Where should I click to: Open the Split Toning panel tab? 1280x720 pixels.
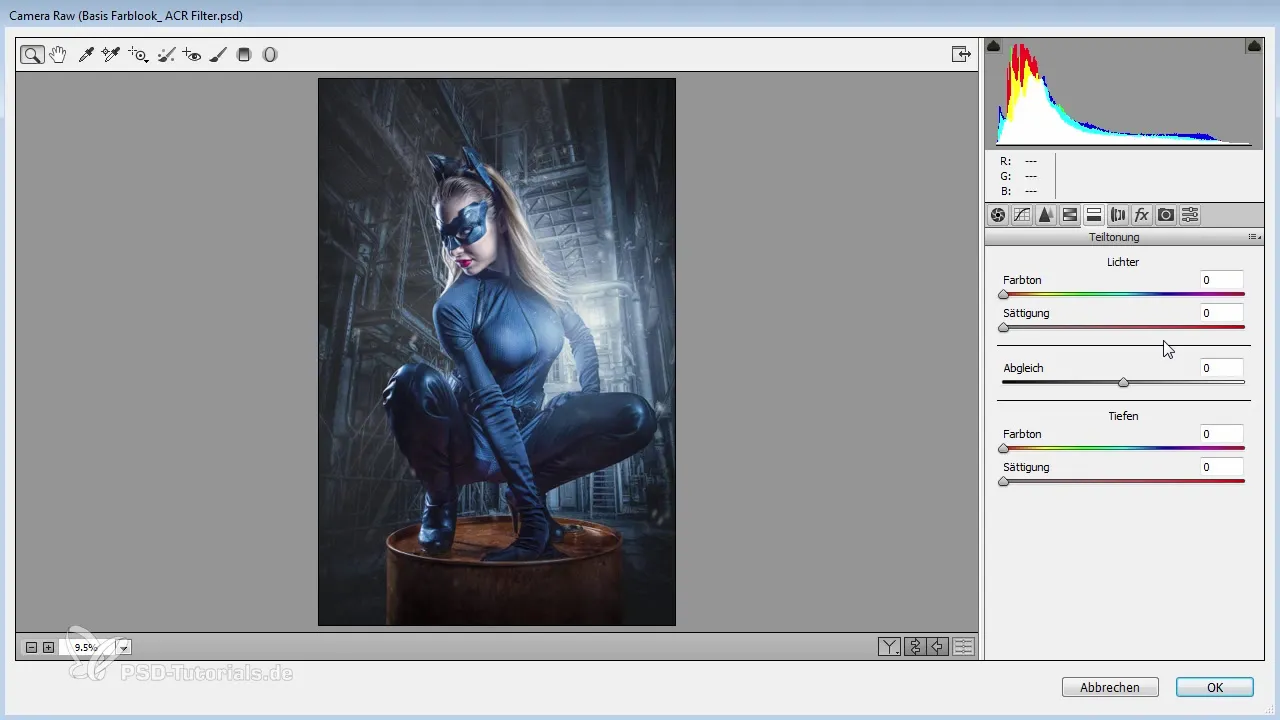coord(1093,215)
